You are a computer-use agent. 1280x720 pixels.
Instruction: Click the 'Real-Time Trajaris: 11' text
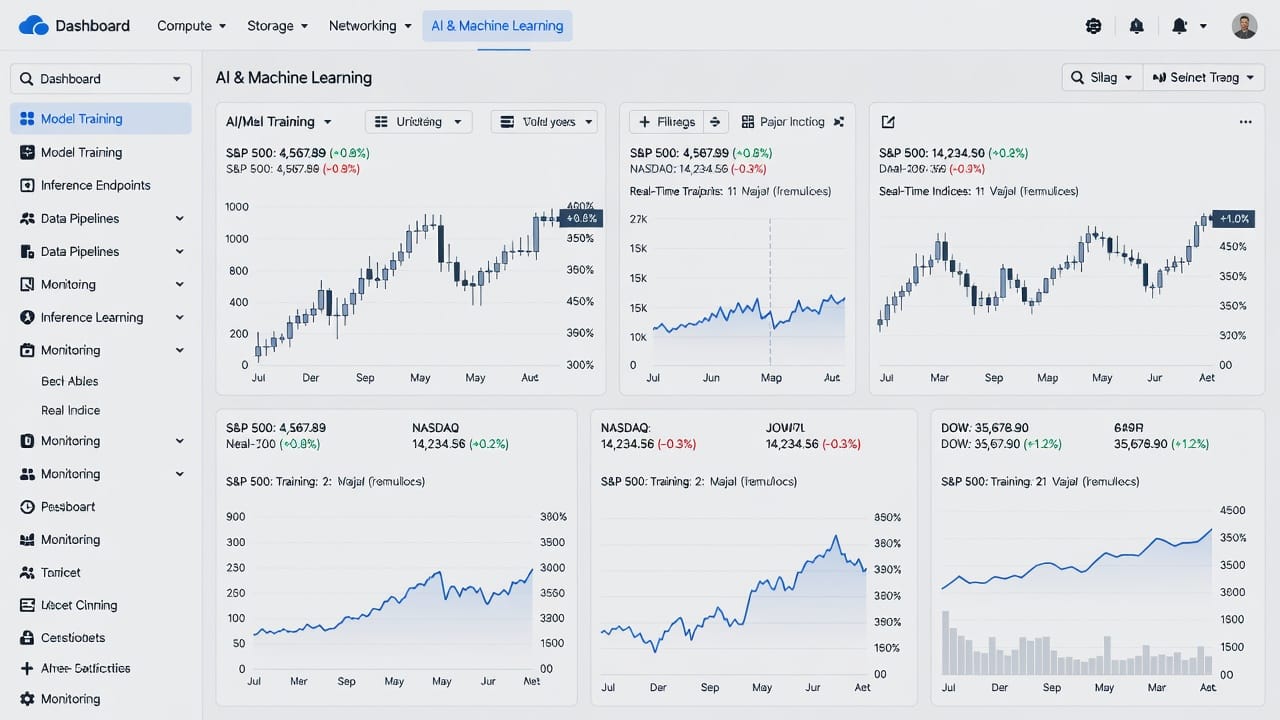click(684, 191)
